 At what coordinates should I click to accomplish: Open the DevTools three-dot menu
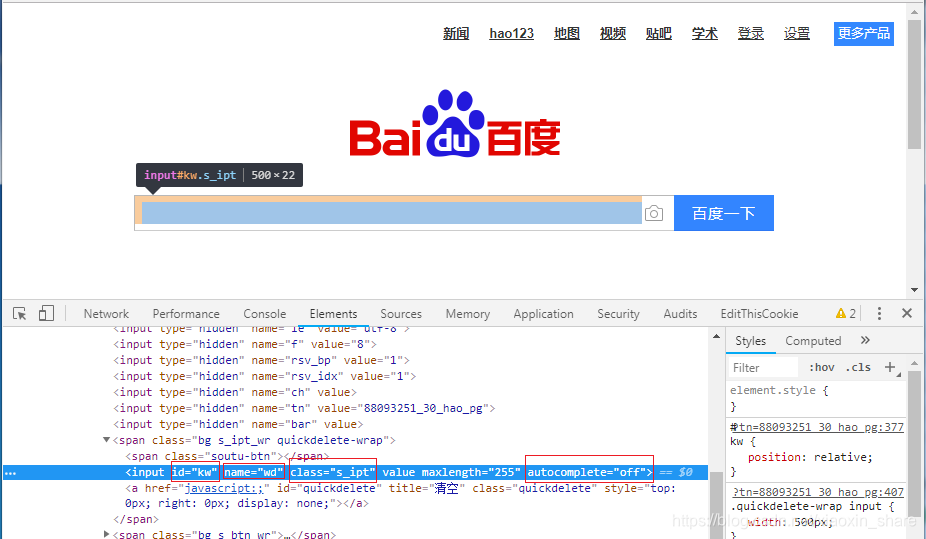[x=879, y=313]
